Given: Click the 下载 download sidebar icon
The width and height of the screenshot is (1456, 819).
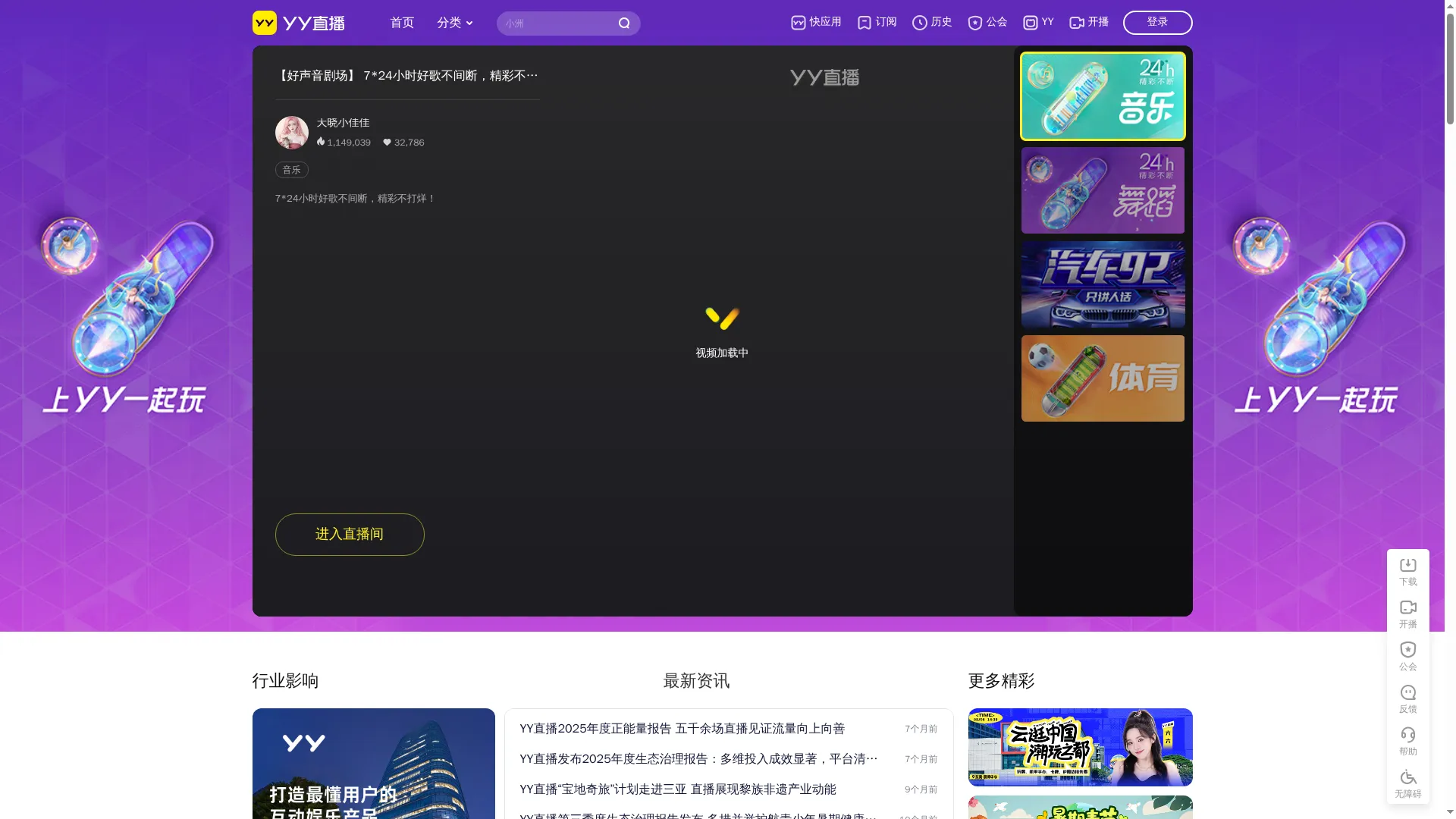Looking at the screenshot, I should 1408,572.
